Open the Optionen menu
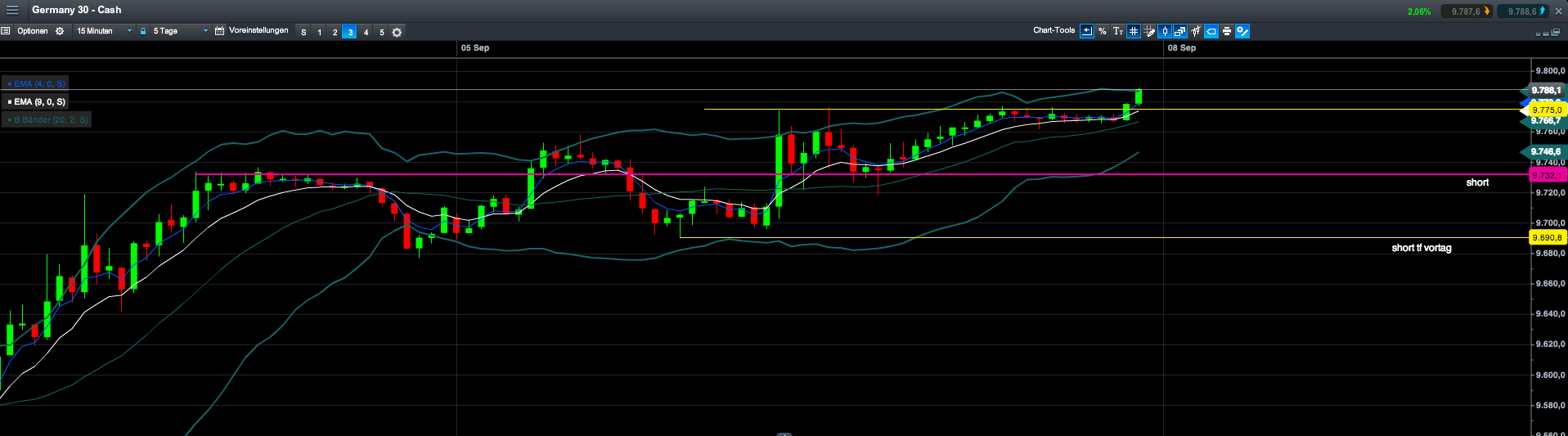1568x436 pixels. coord(33,31)
